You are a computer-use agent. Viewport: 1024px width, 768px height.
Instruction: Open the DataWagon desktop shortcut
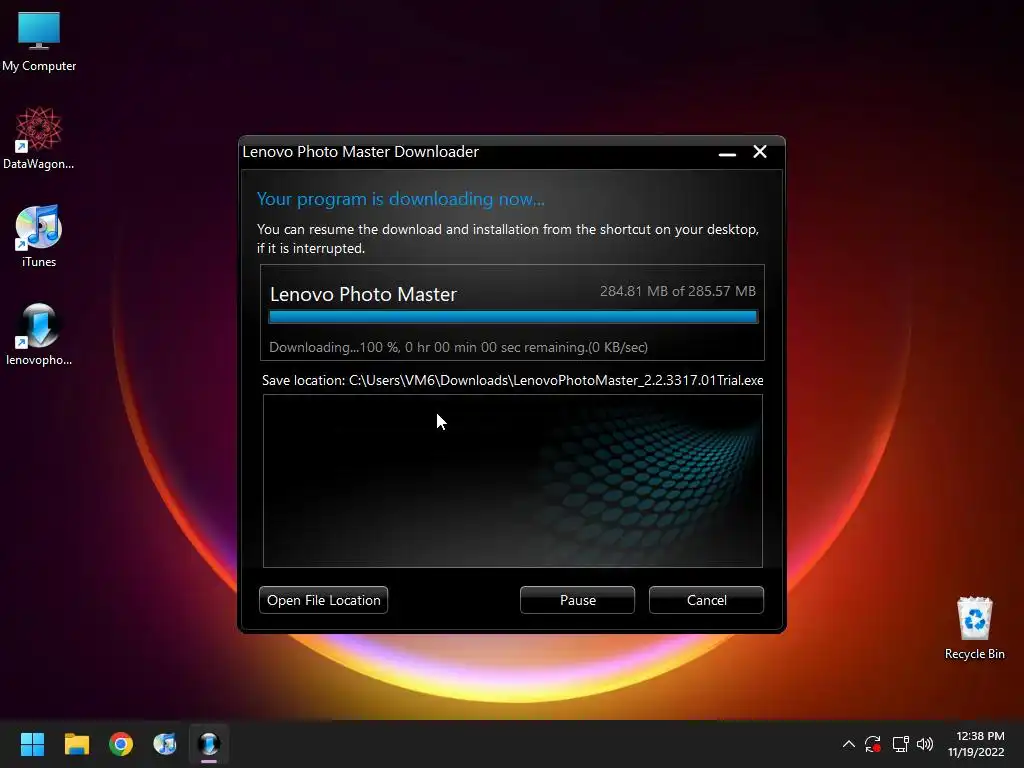(x=39, y=138)
